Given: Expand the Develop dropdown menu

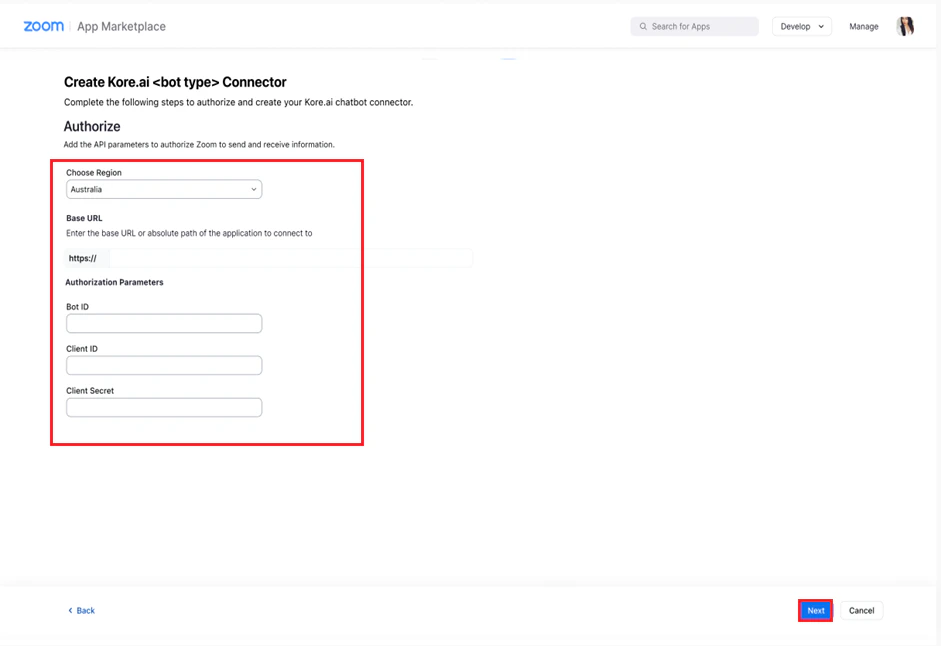Looking at the screenshot, I should (802, 26).
